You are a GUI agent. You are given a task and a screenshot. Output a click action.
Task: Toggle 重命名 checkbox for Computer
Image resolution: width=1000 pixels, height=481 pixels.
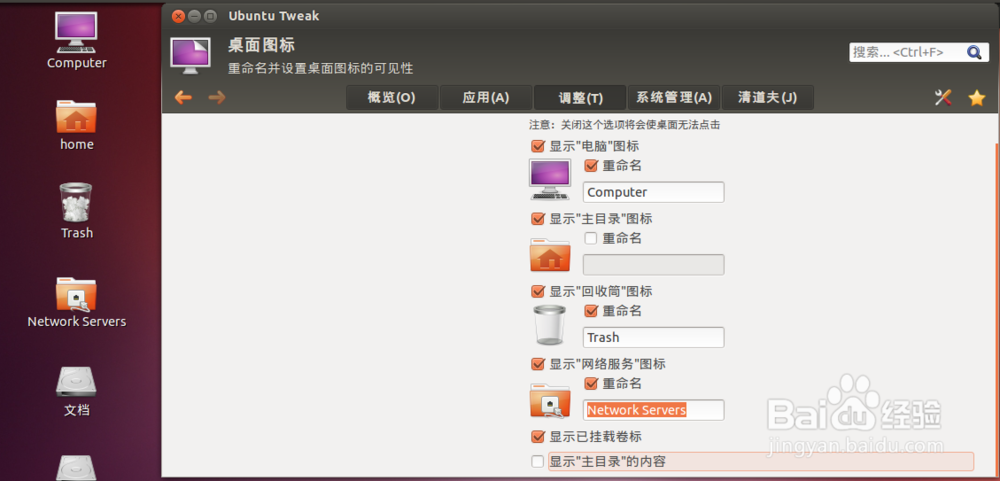[x=591, y=166]
